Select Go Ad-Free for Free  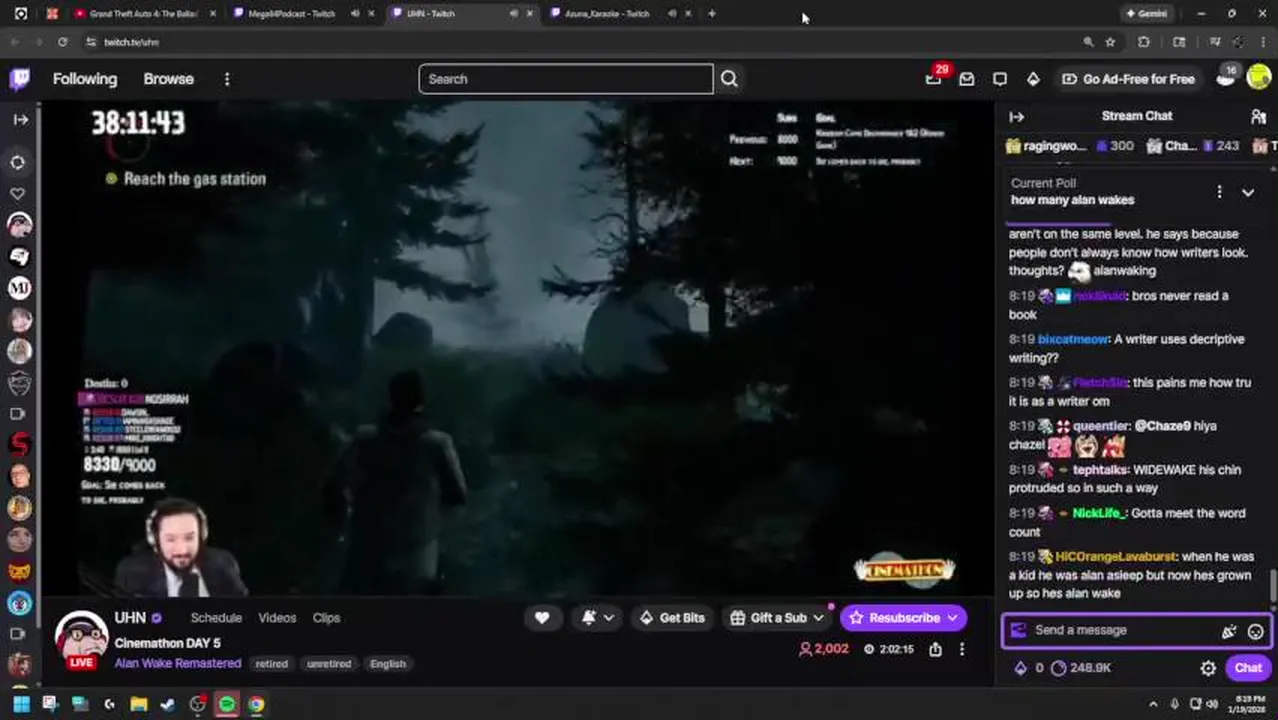pyautogui.click(x=1128, y=79)
